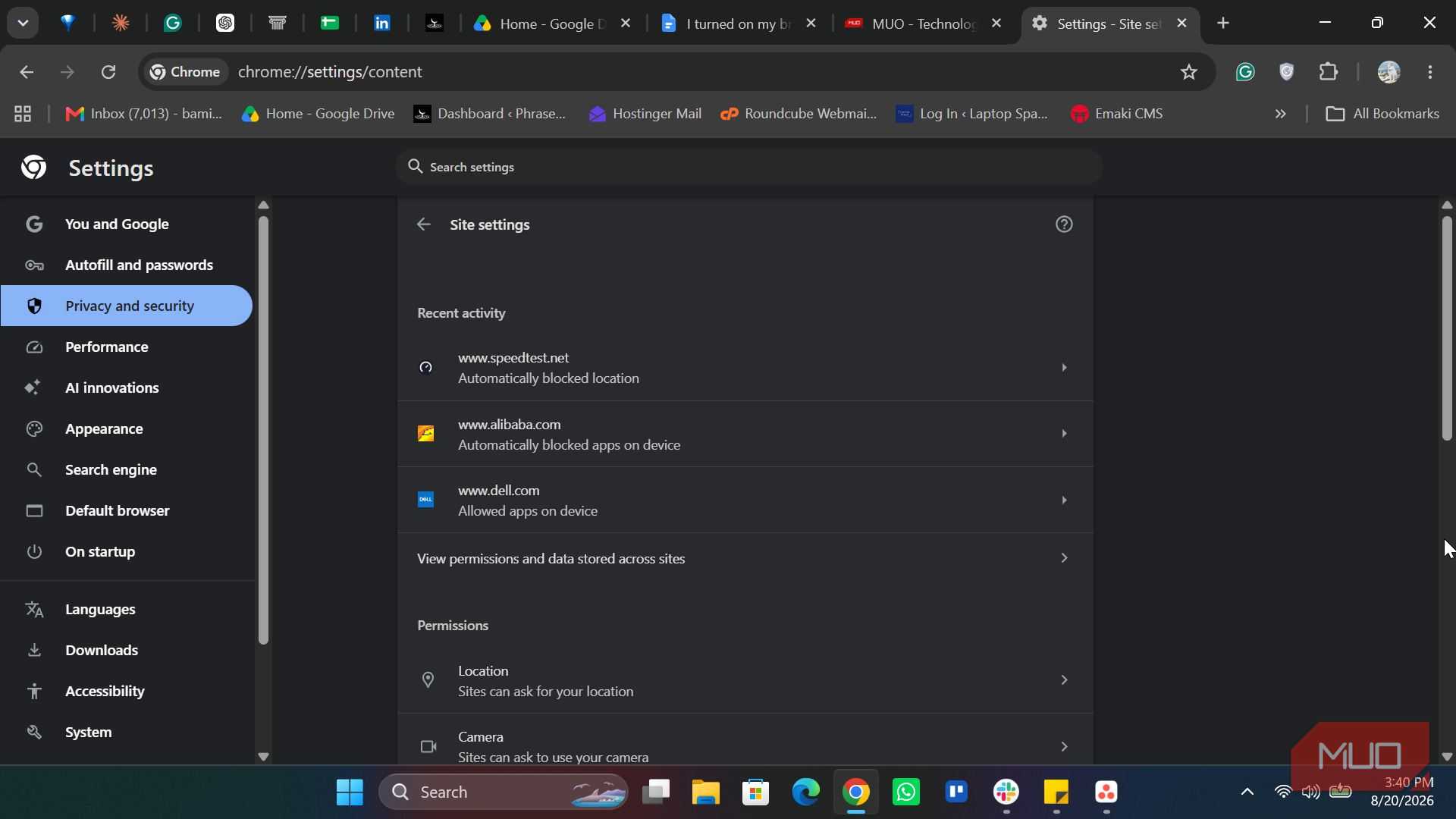Open Appearance settings
The image size is (1456, 819).
[x=126, y=429]
